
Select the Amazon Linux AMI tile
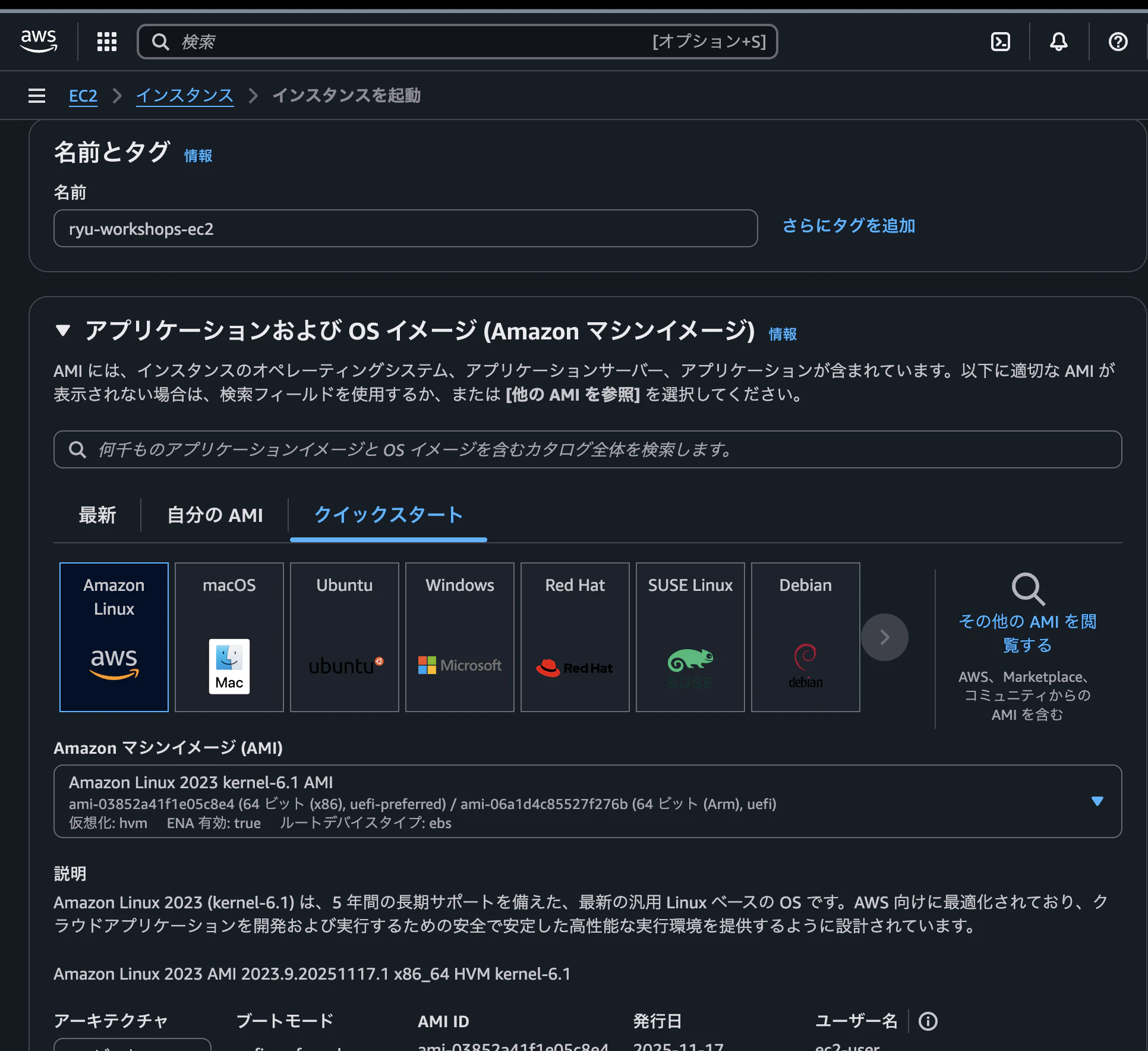click(x=114, y=637)
